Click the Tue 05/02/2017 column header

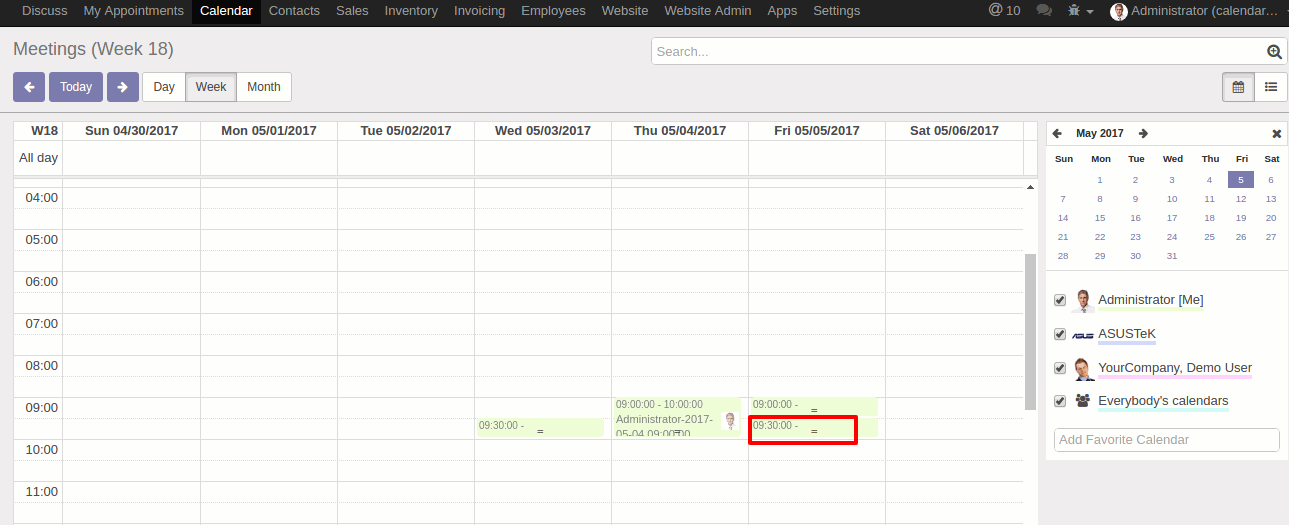coord(406,131)
